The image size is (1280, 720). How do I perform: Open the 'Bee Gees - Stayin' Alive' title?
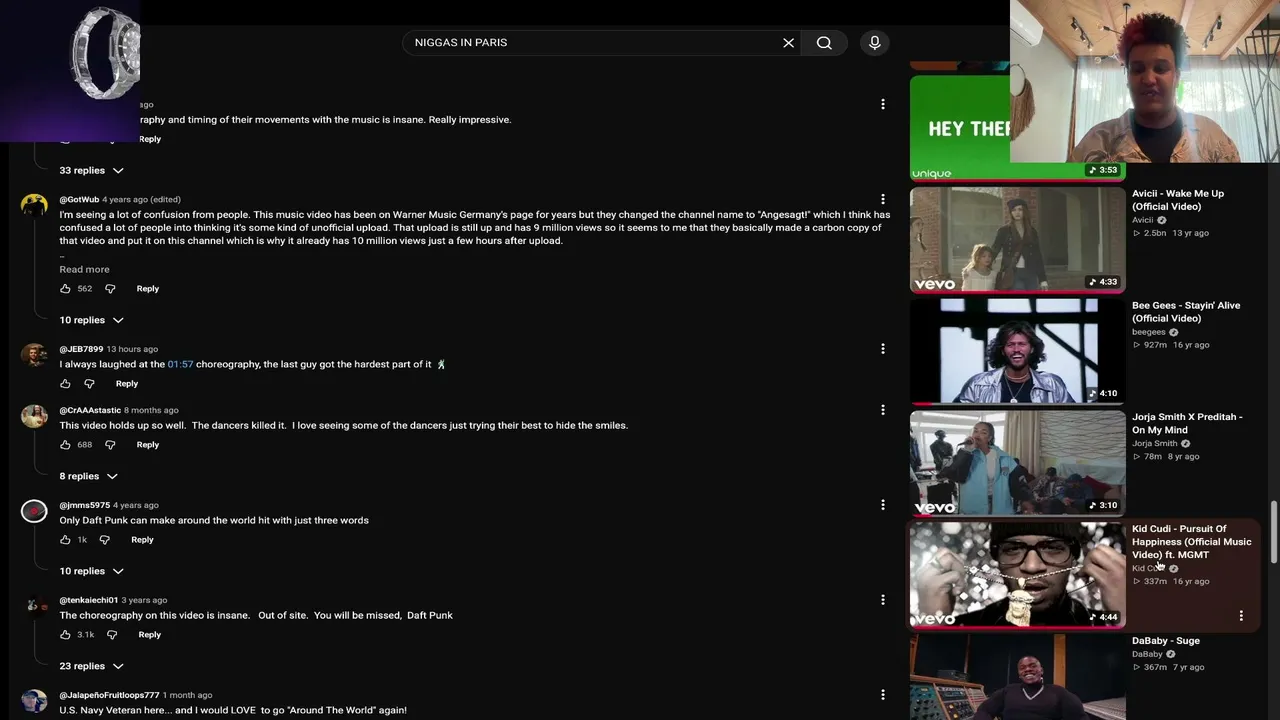tap(1186, 312)
